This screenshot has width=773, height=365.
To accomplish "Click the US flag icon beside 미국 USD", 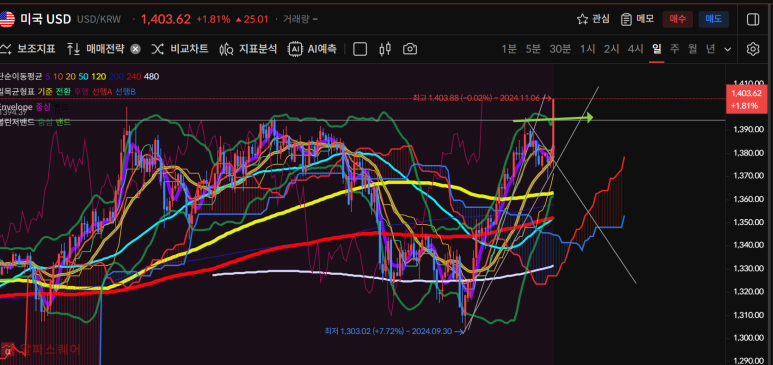I will [x=7, y=19].
